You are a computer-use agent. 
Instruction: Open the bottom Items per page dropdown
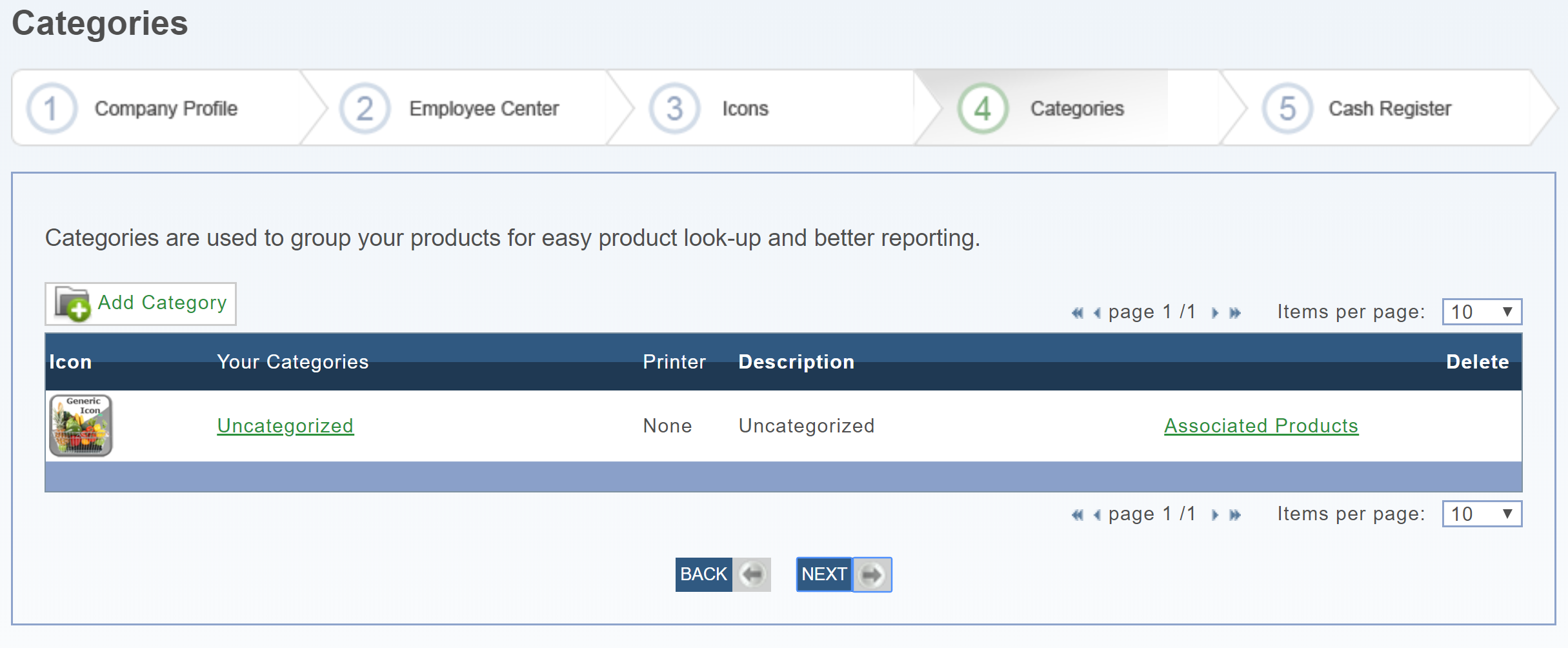point(1482,514)
